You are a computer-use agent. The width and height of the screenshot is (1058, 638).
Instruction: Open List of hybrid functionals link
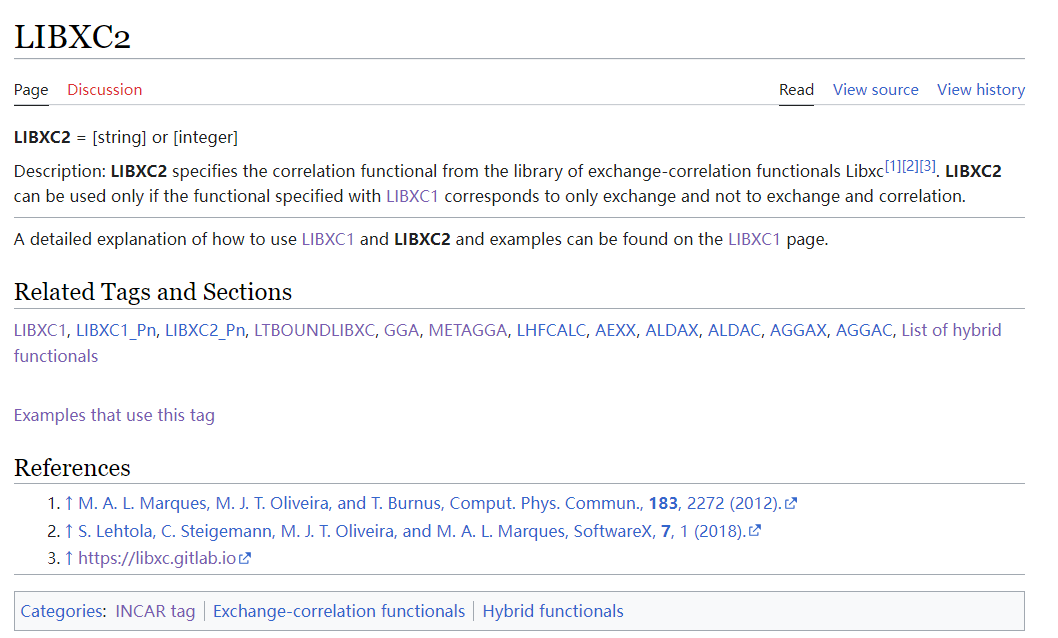tap(951, 330)
